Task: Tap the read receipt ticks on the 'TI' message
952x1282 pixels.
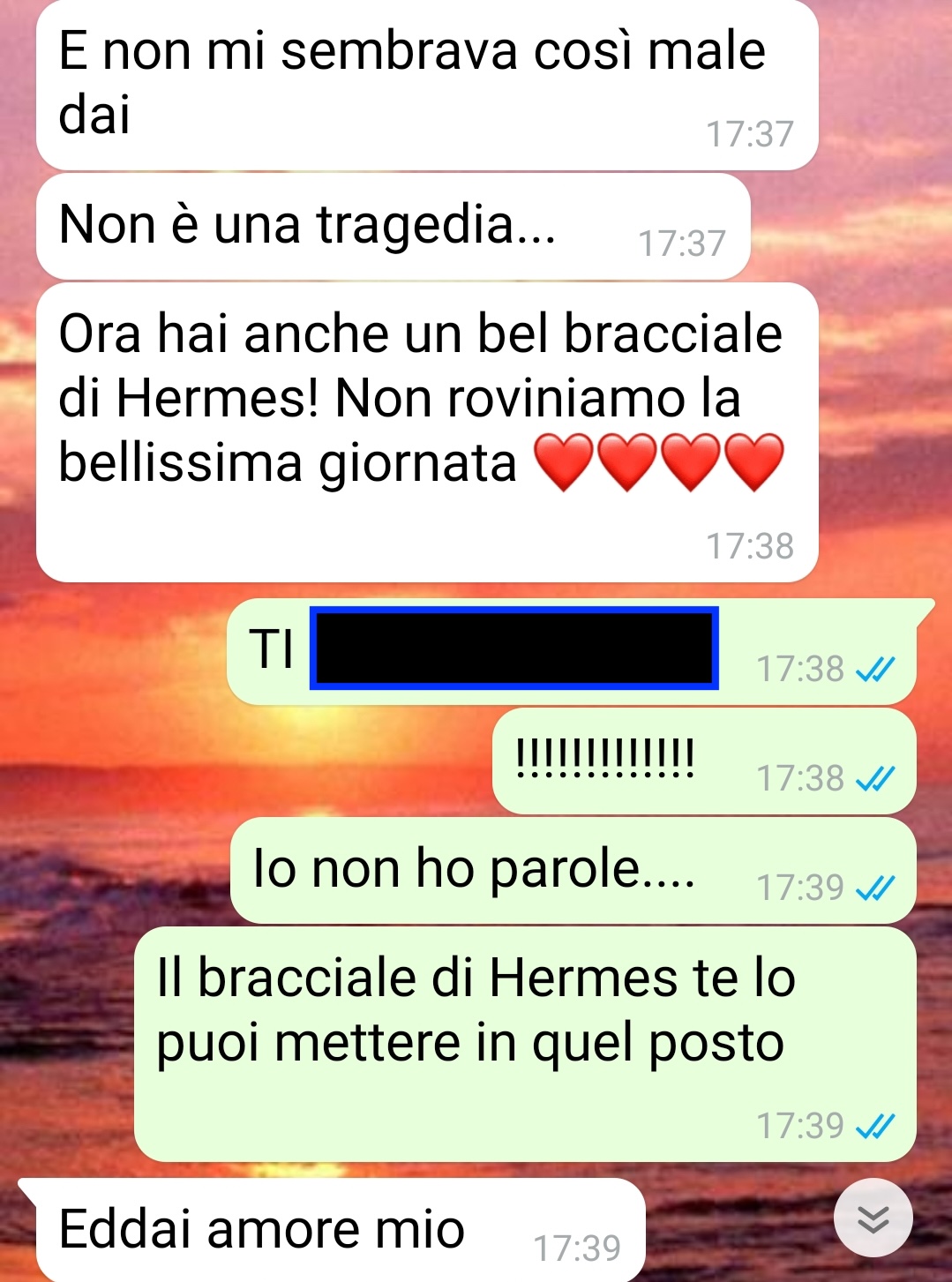Action: (x=876, y=671)
